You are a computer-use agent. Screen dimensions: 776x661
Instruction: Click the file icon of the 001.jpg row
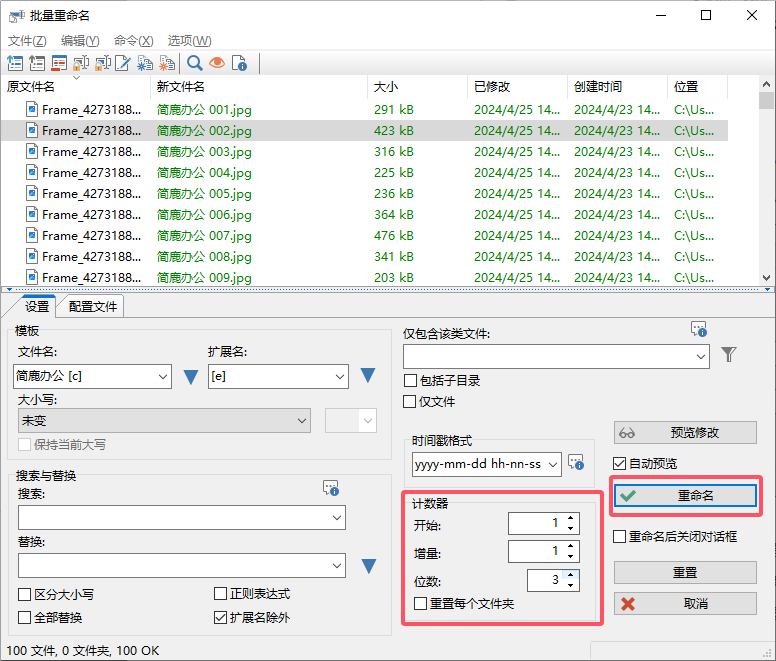[x=32, y=109]
